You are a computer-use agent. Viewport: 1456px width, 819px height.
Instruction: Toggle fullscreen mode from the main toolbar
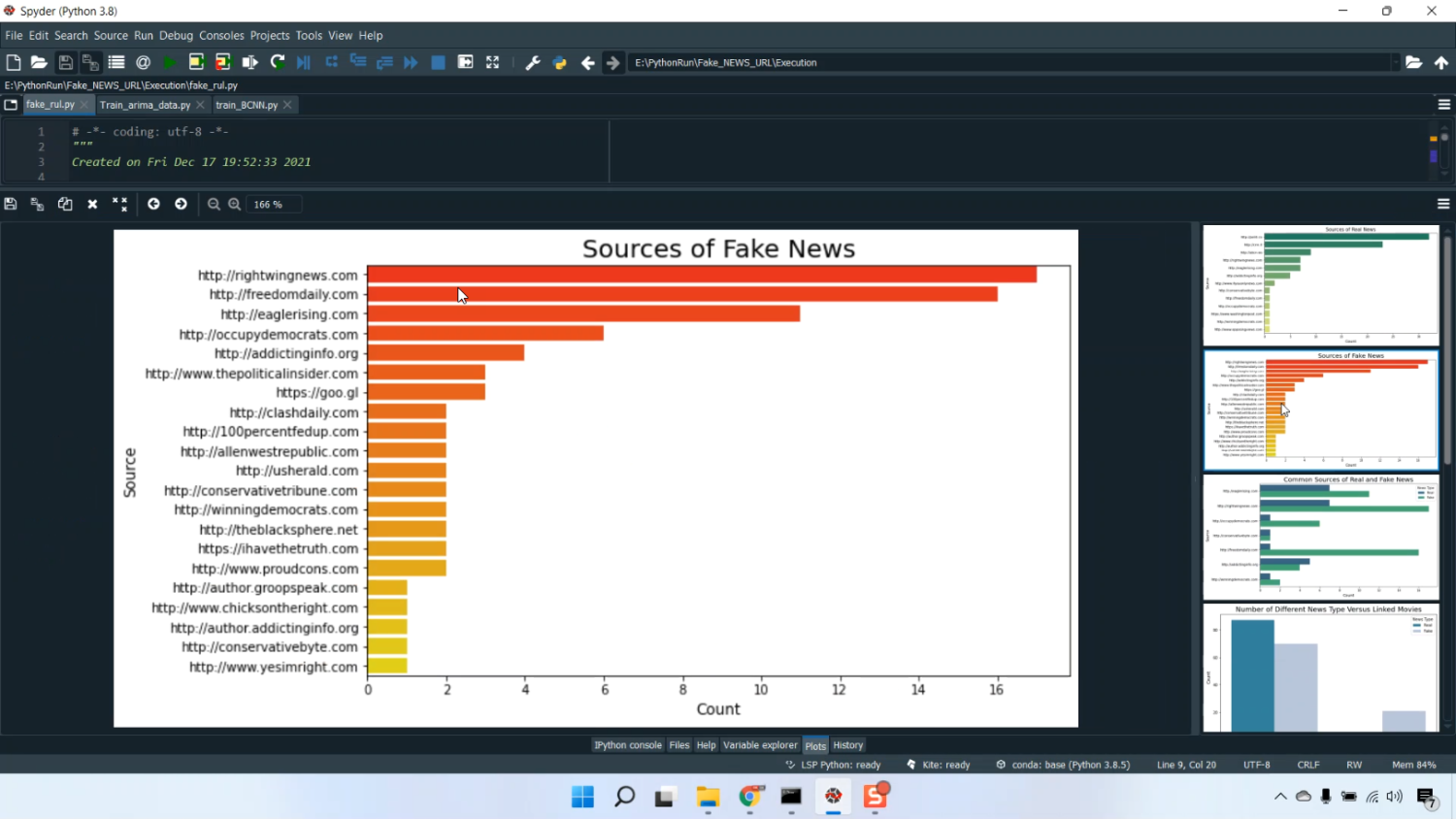tap(492, 61)
